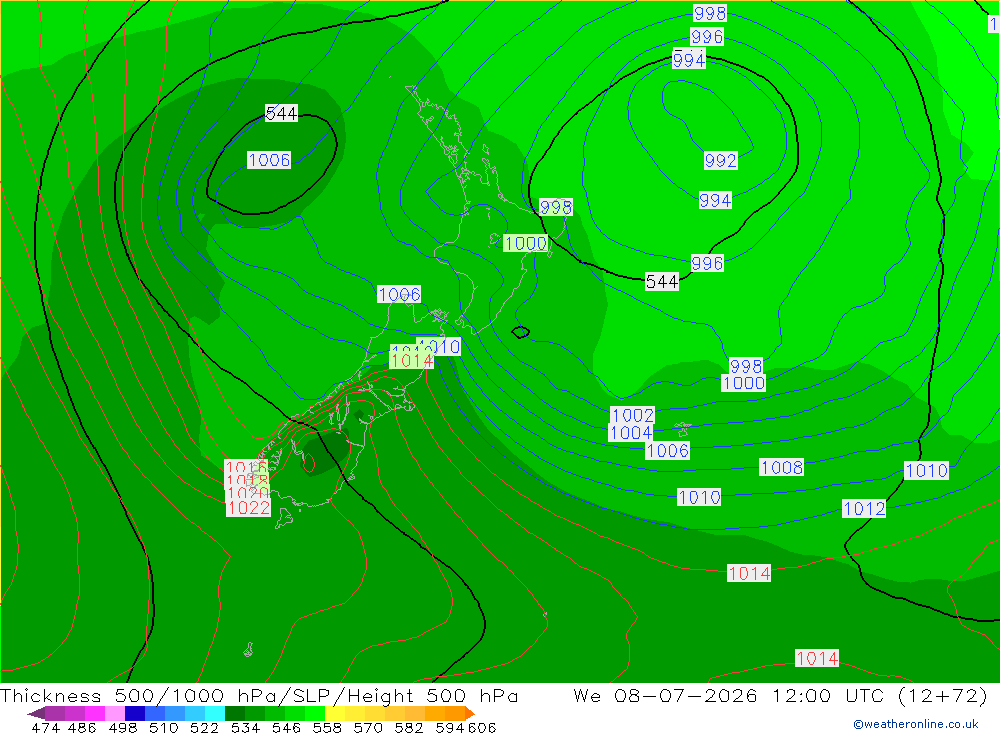Screen dimensions: 1000x733
Task: Click the 994 label directly below 992
Action: click(x=715, y=200)
